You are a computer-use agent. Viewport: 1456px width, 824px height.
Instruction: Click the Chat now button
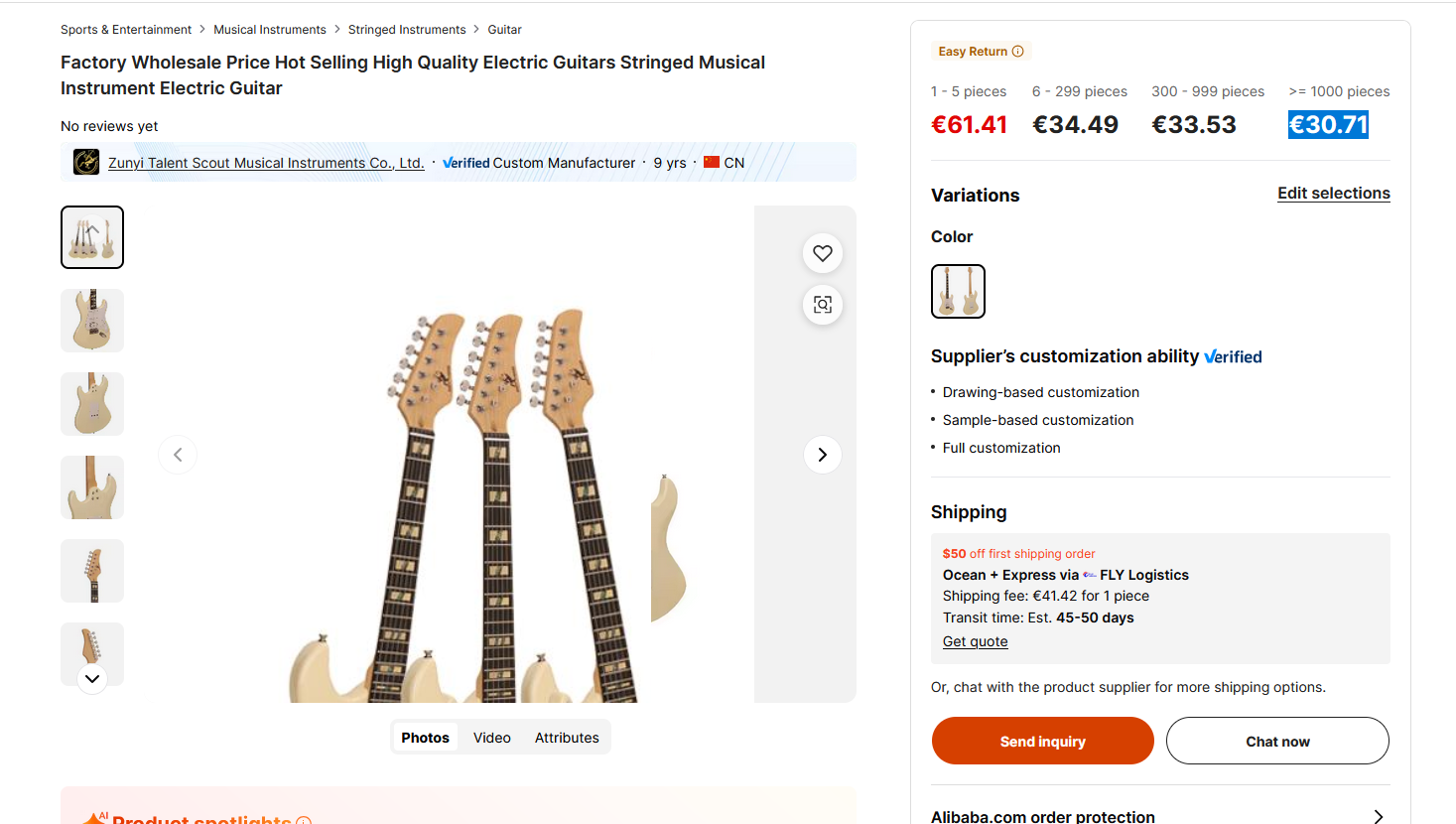[x=1276, y=742]
